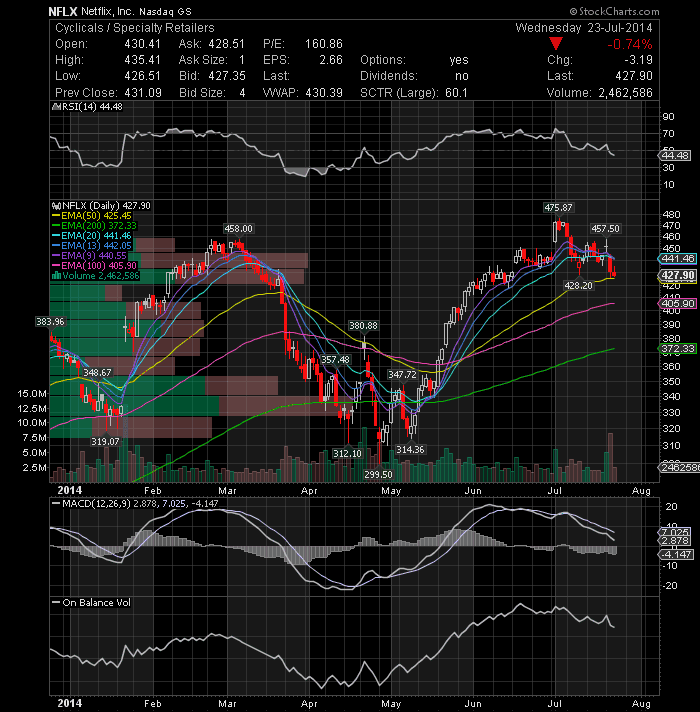Click the 2462586 volume tag on right axis
This screenshot has width=700, height=712.
pyautogui.click(x=679, y=467)
